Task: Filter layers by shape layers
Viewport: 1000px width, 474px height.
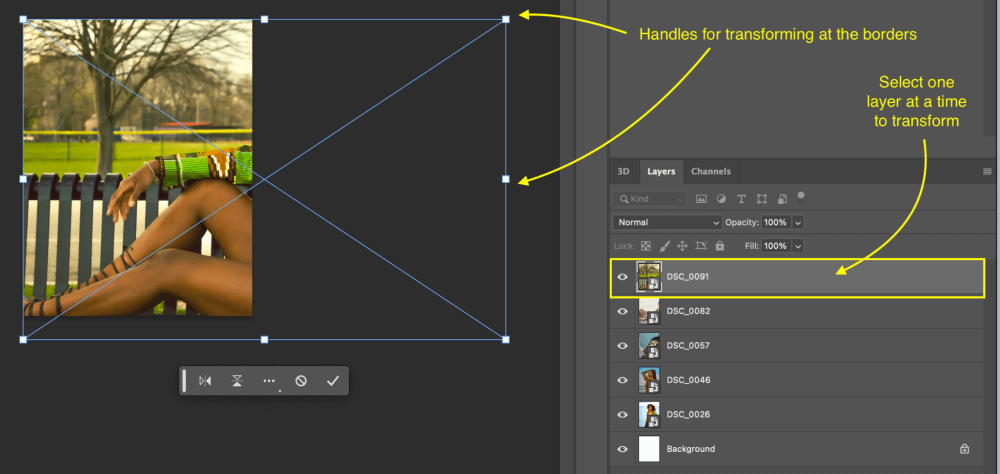Action: pos(761,199)
